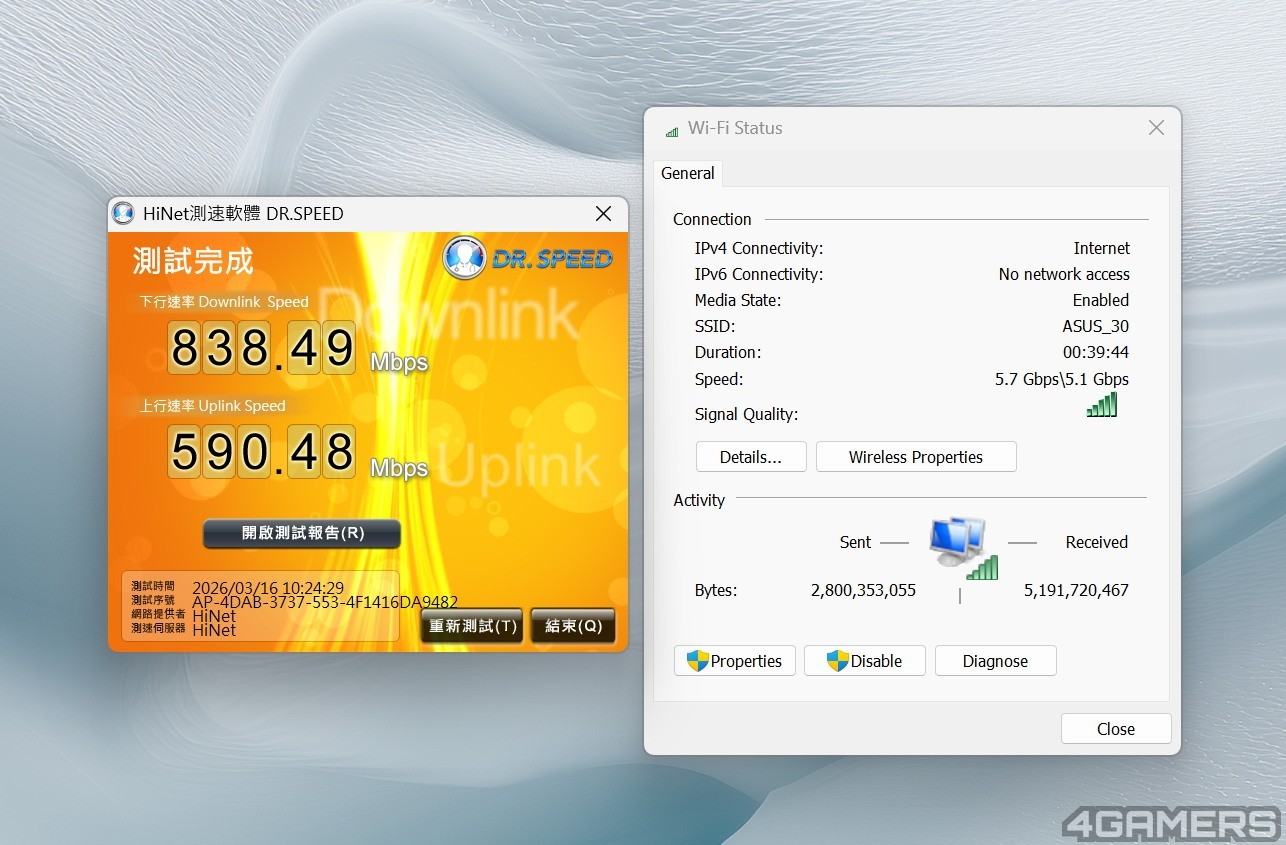Open Wireless Properties
The image size is (1286, 845).
pyautogui.click(x=915, y=457)
